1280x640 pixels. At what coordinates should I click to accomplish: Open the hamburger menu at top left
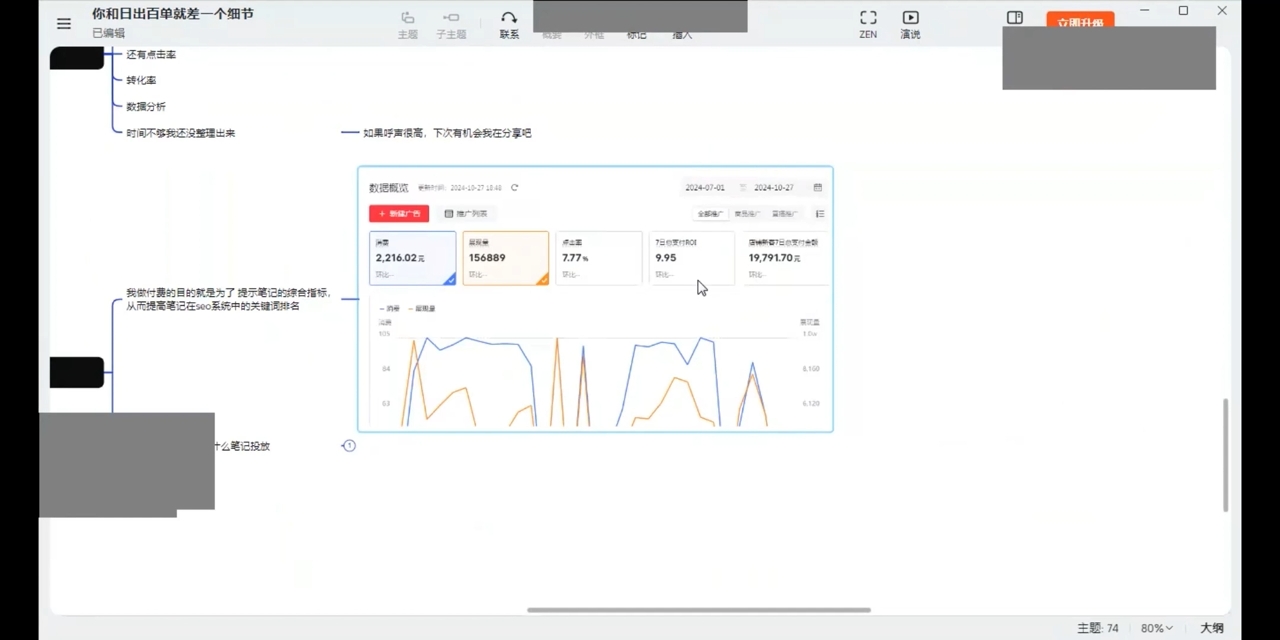[x=63, y=23]
